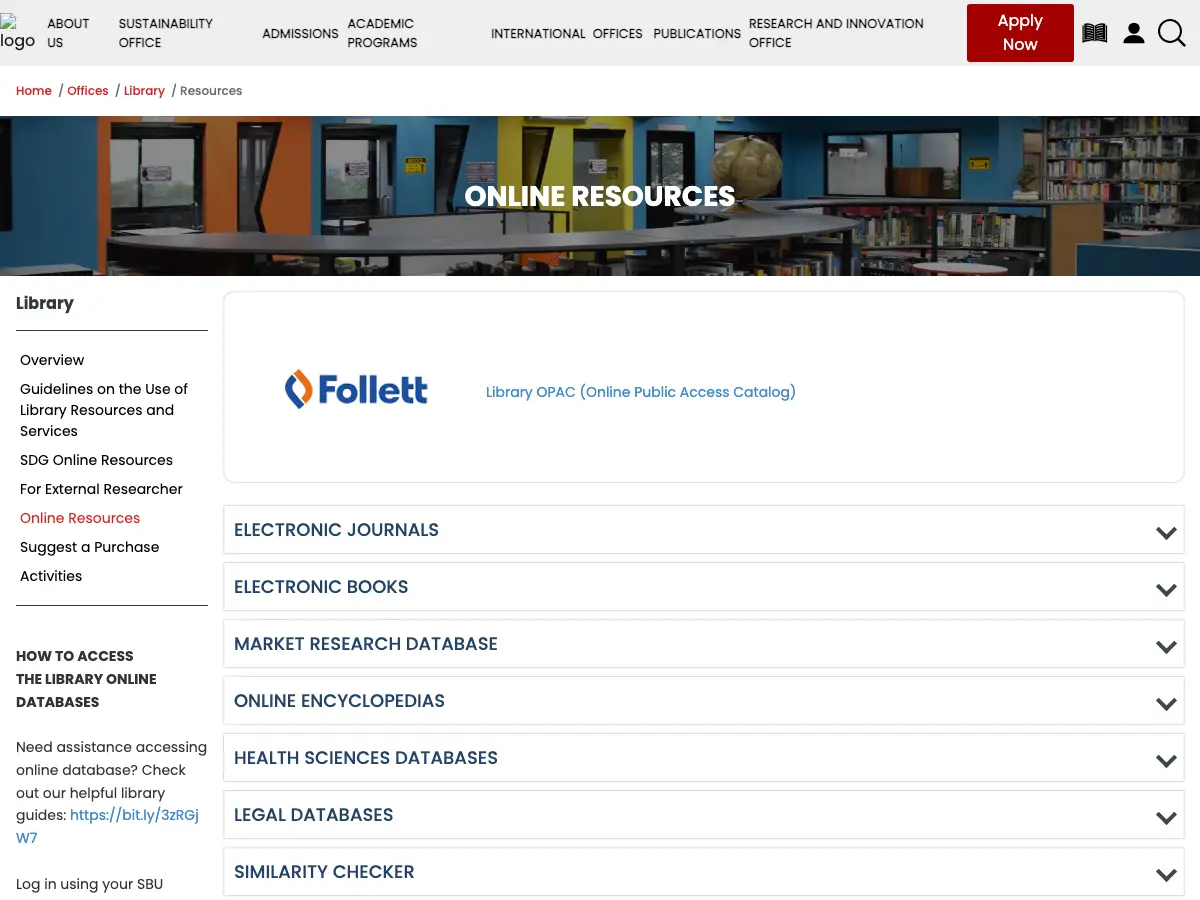
Task: Open Research and Innovation Office menu
Action: coord(836,33)
